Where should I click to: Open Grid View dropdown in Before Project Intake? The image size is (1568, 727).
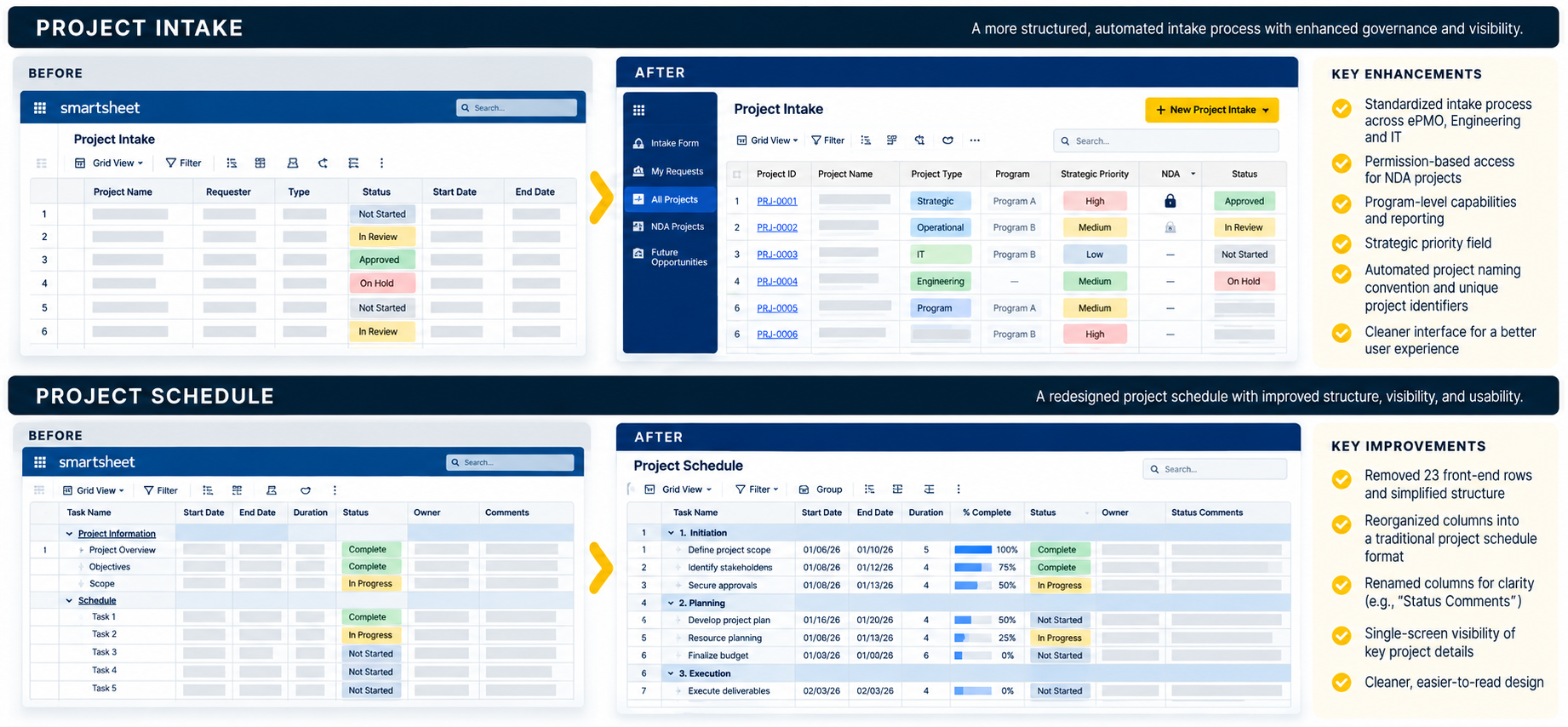coord(109,163)
